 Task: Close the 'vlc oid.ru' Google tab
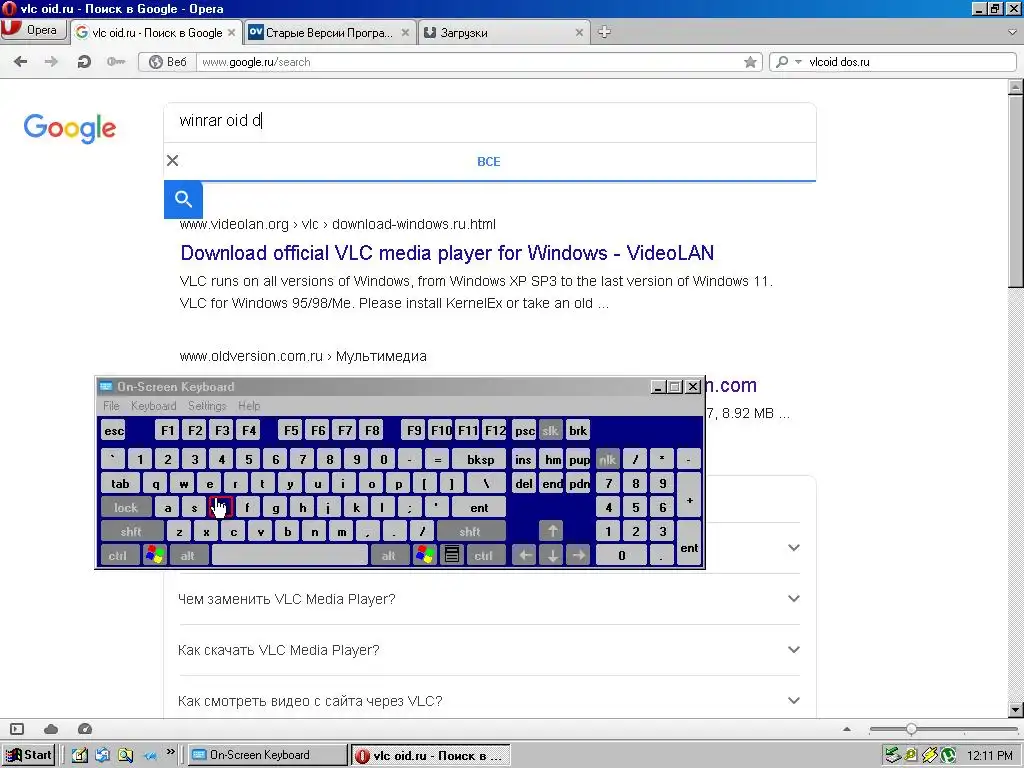231,33
